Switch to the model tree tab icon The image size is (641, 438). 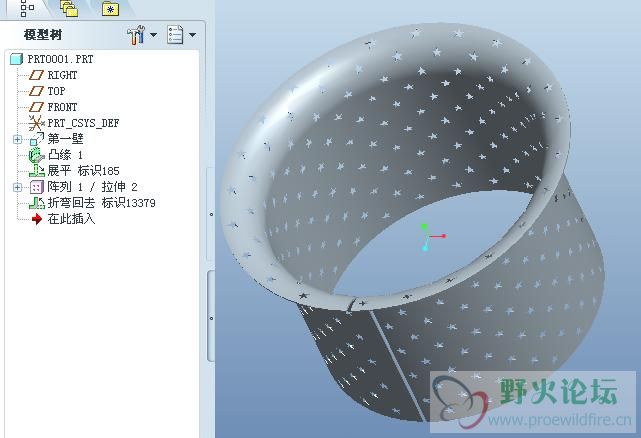(x=27, y=8)
